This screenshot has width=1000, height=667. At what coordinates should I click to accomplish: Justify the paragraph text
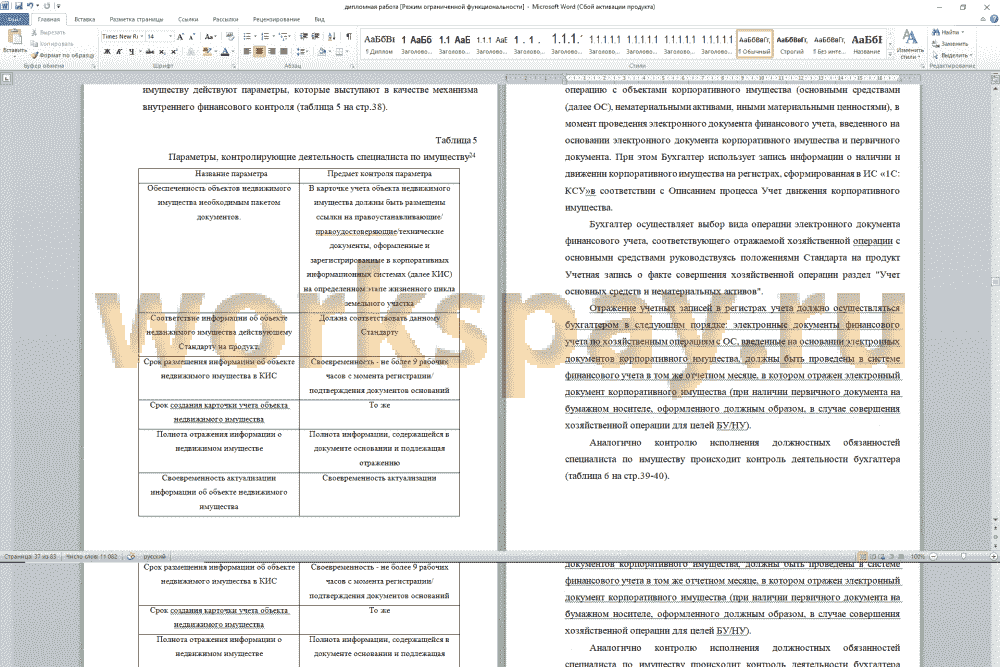pos(284,52)
